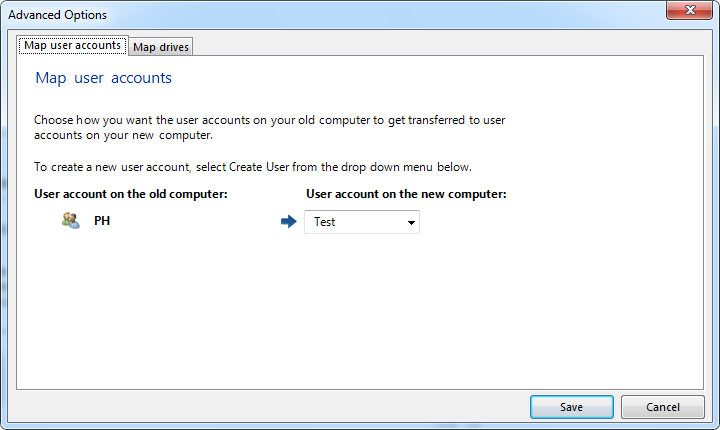Select the PH account name
Screen dimensions: 720x430
tap(102, 221)
